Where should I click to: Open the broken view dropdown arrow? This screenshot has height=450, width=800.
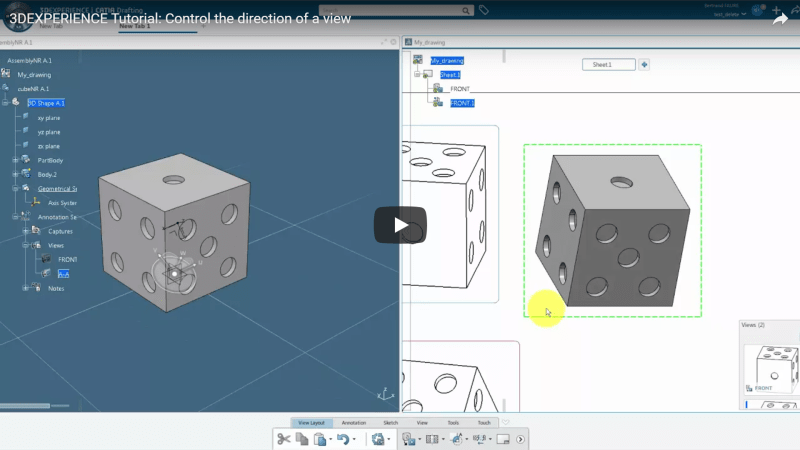[490, 439]
